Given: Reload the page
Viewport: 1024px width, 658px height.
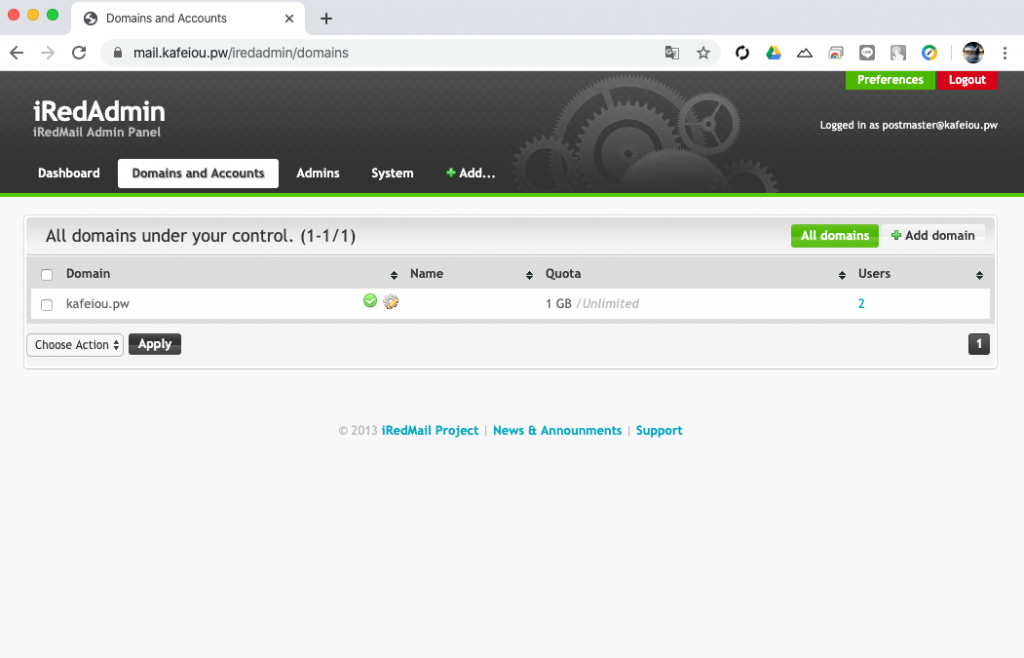Looking at the screenshot, I should click(x=79, y=53).
